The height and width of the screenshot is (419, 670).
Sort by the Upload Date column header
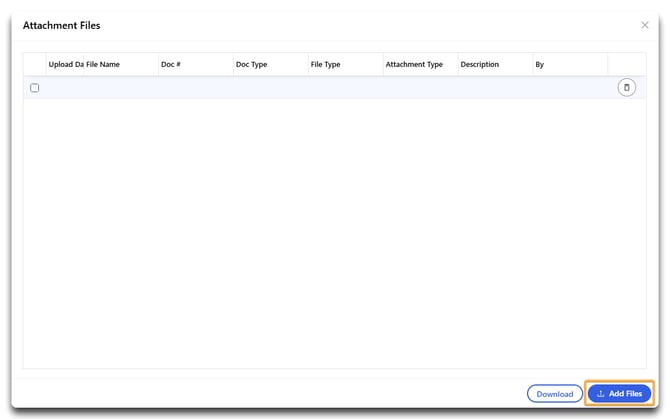pyautogui.click(x=65, y=65)
